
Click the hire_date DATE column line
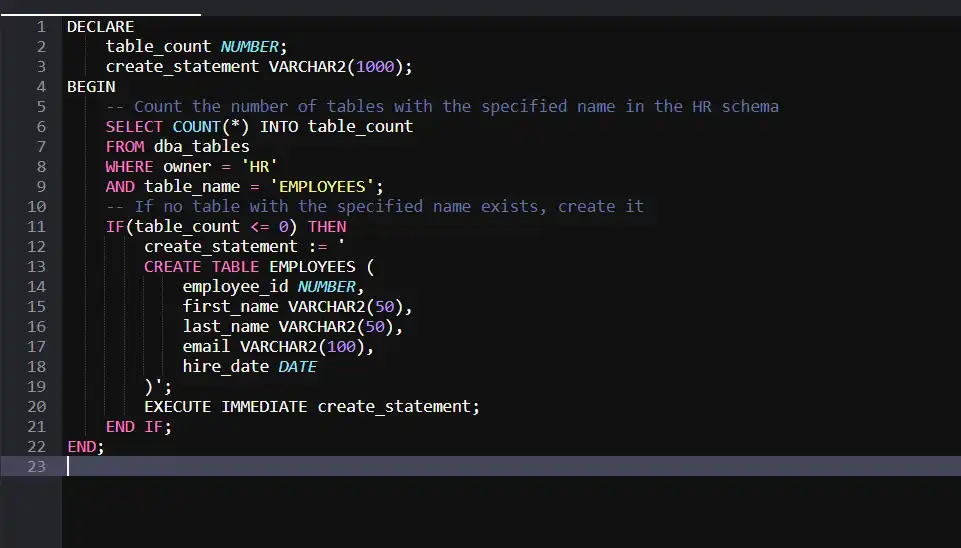point(249,367)
